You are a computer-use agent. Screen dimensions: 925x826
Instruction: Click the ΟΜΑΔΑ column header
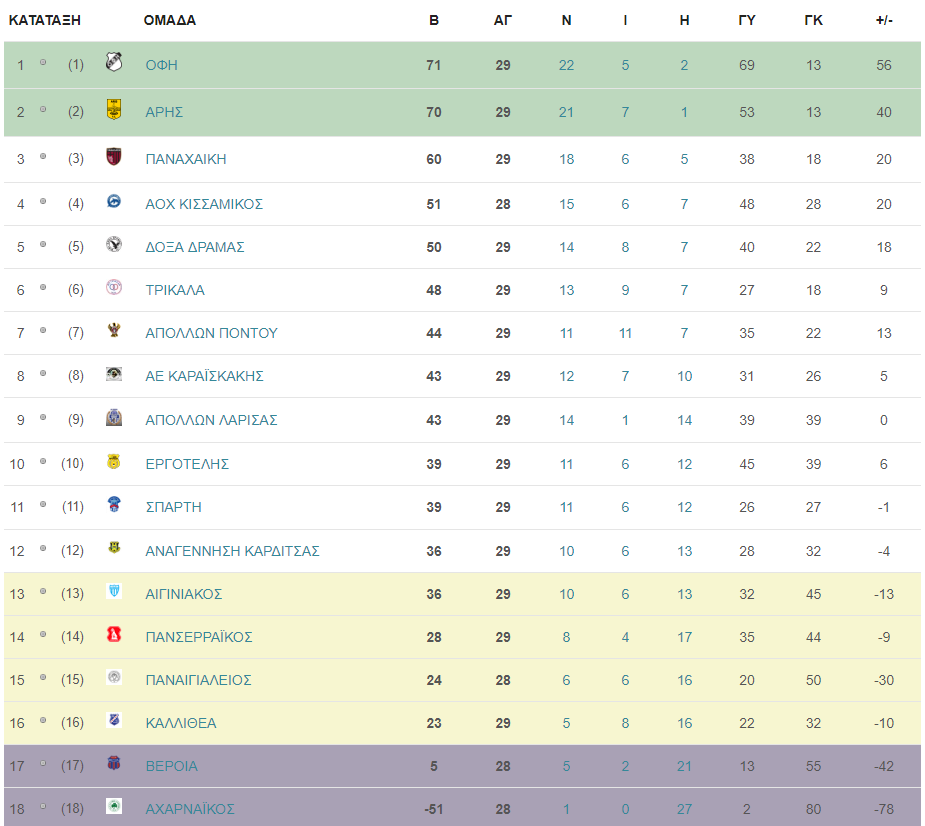(x=170, y=21)
